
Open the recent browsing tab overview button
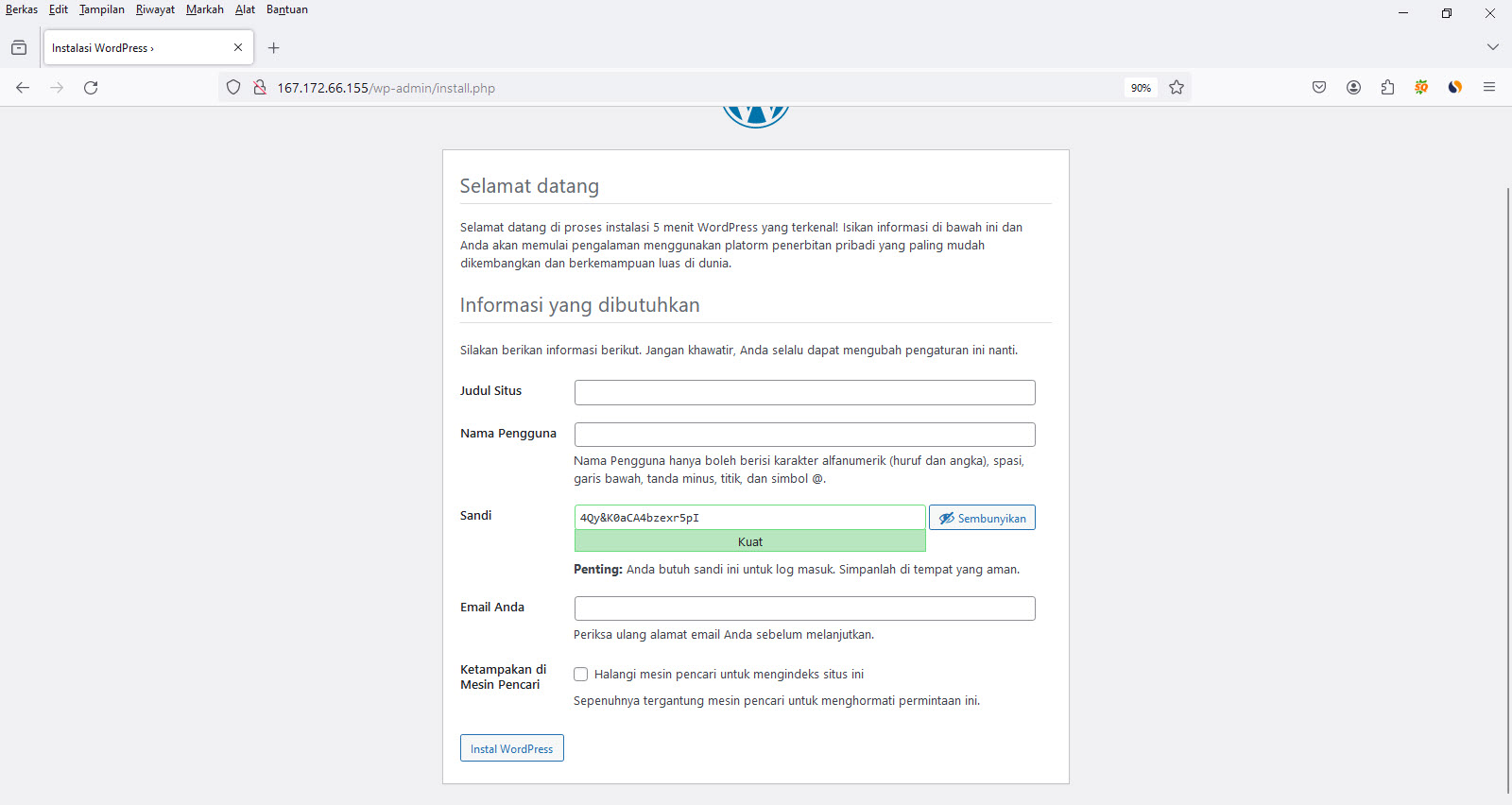(x=19, y=47)
